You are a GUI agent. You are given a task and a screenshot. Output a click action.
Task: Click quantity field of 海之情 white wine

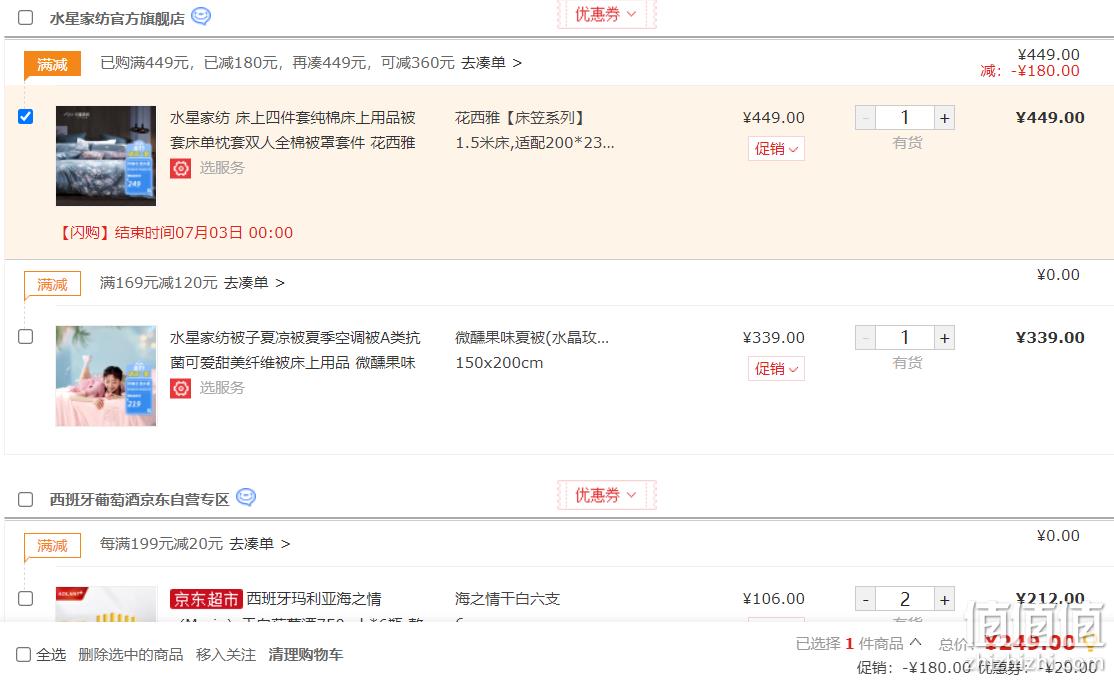click(904, 599)
